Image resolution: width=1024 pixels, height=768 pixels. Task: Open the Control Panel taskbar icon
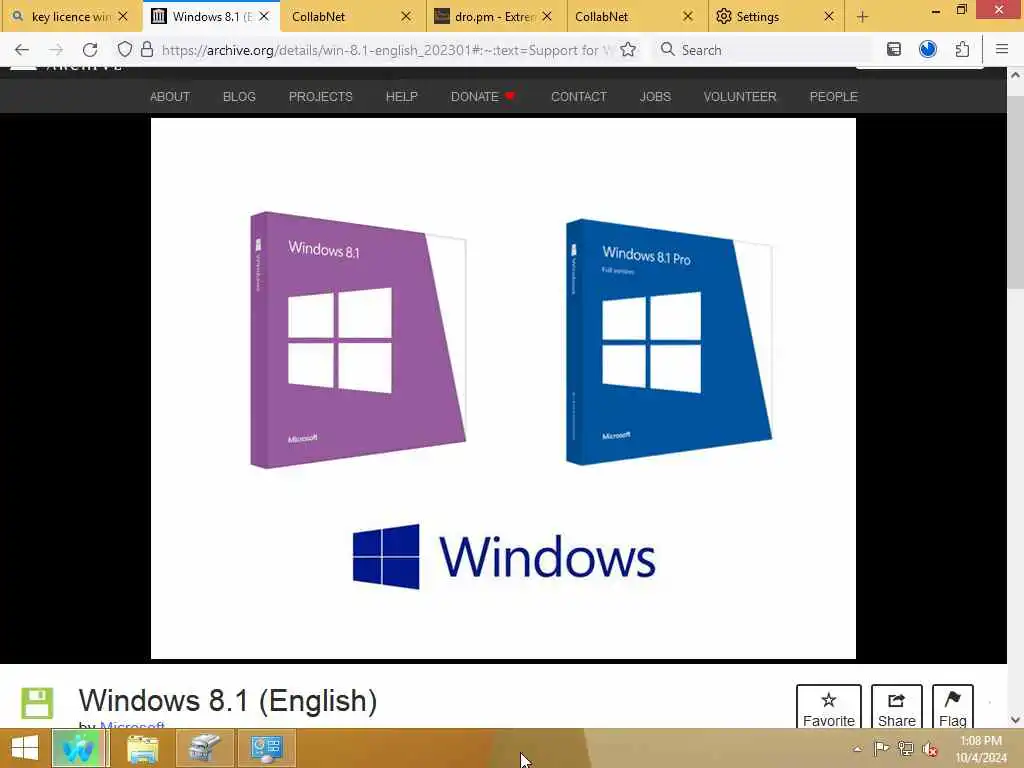click(266, 748)
